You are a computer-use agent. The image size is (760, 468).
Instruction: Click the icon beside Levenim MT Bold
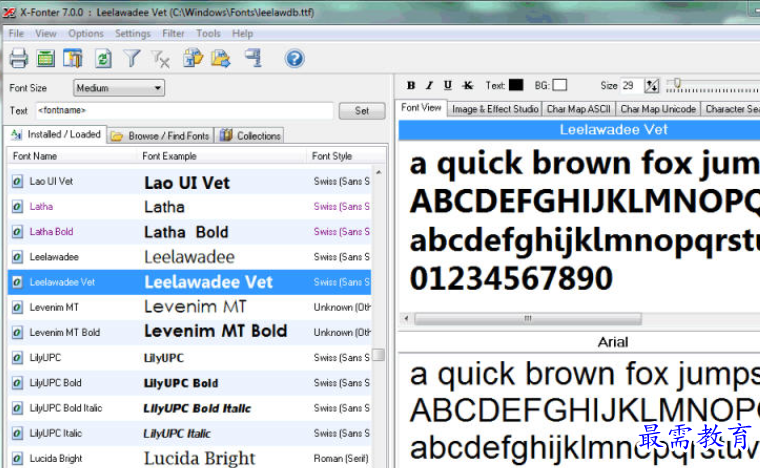click(17, 332)
